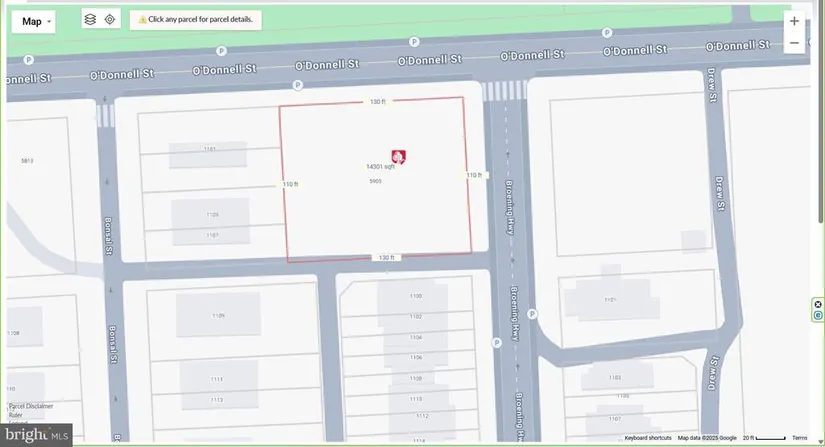The height and width of the screenshot is (447, 825).
Task: Click the red property marker pin
Action: coord(399,157)
